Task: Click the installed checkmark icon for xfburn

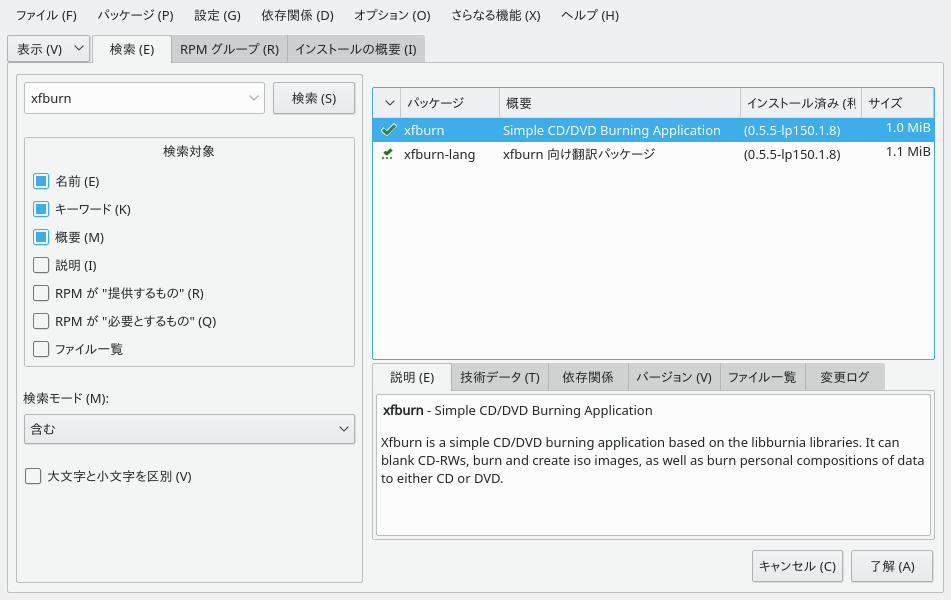Action: click(x=388, y=130)
